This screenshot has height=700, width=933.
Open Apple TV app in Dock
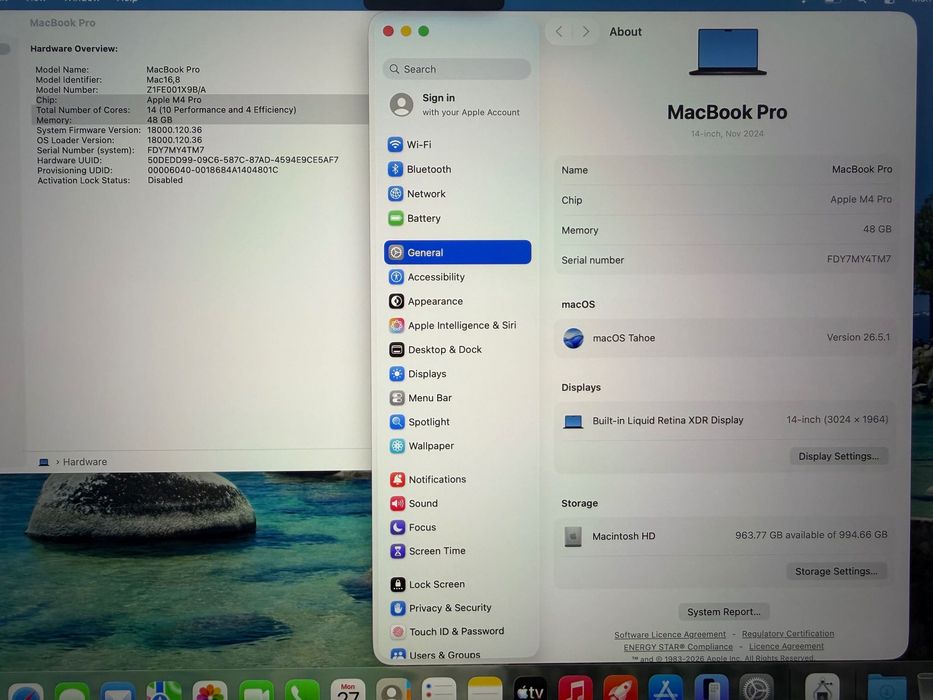[x=530, y=690]
